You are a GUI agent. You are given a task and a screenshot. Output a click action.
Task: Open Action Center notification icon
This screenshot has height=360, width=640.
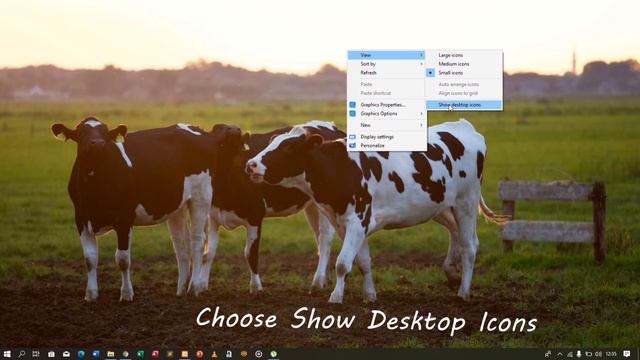[x=627, y=354]
